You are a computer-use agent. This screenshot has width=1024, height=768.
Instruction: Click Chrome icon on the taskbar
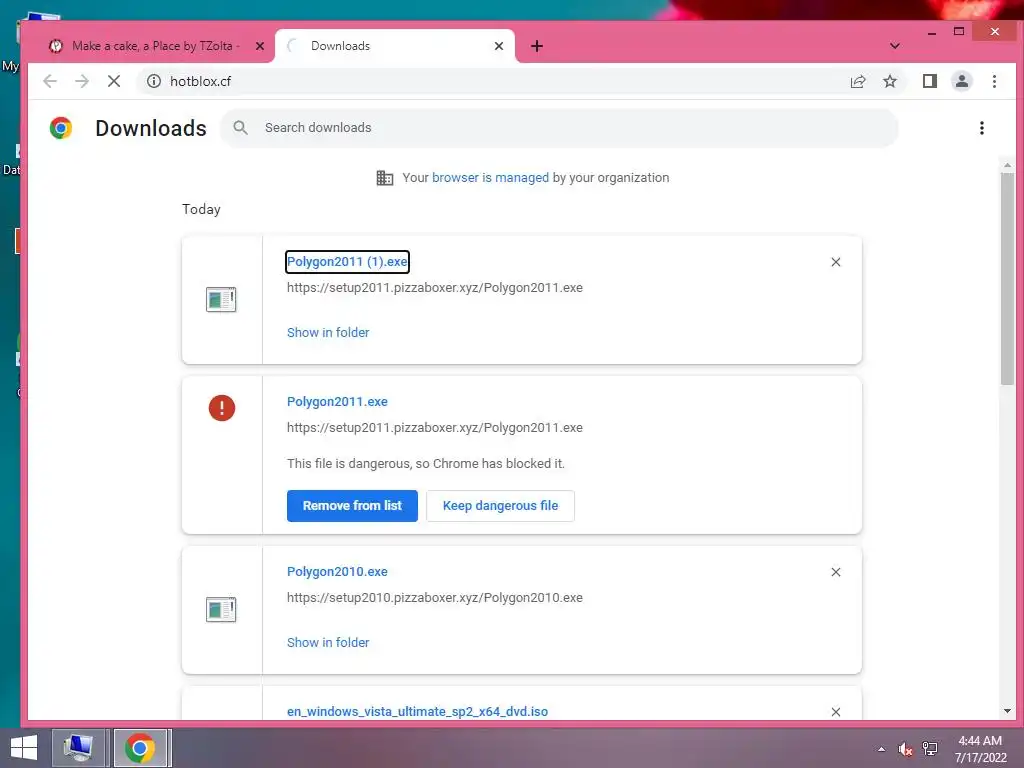tap(140, 748)
